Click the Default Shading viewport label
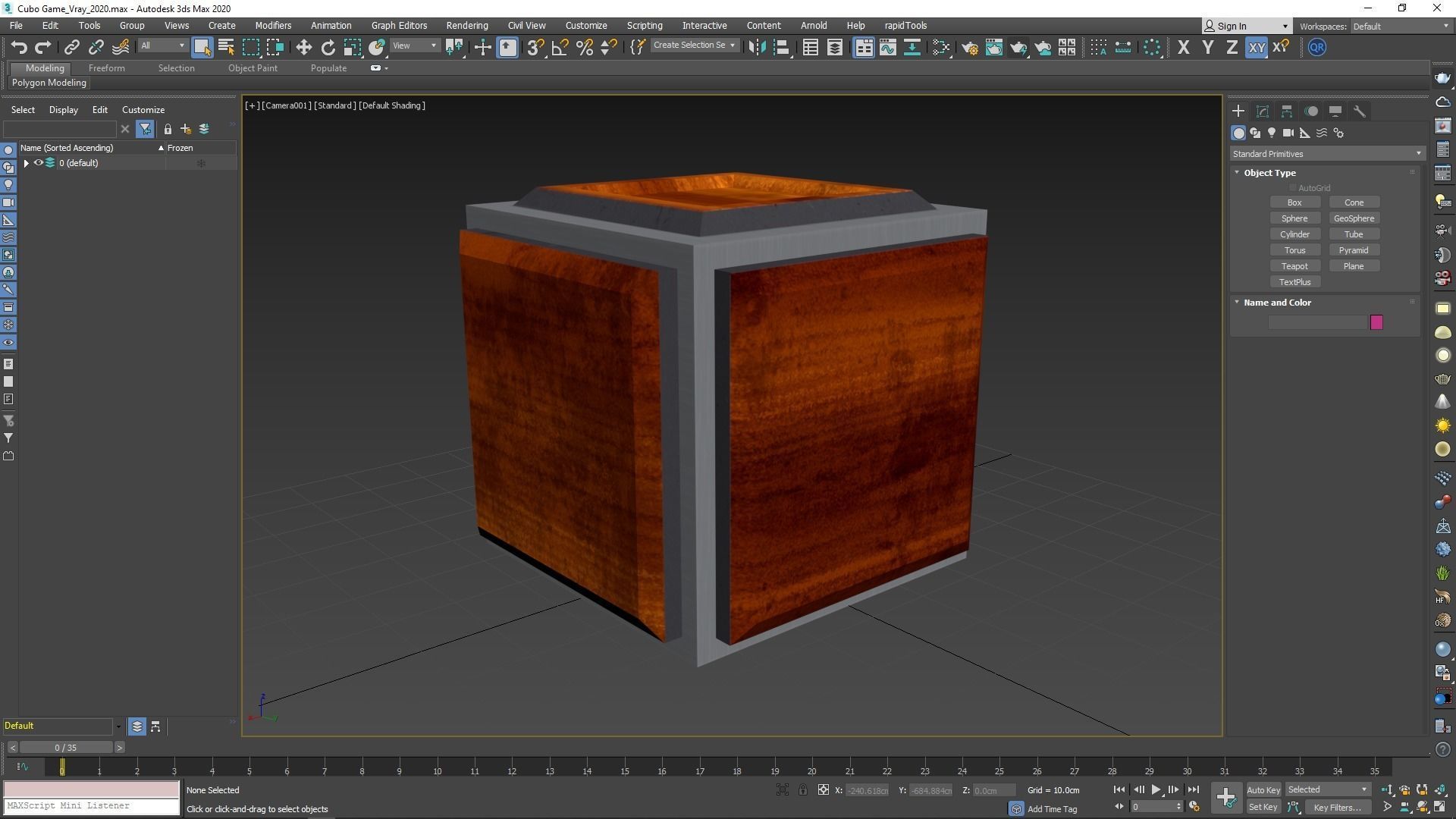The width and height of the screenshot is (1456, 819). tap(392, 105)
